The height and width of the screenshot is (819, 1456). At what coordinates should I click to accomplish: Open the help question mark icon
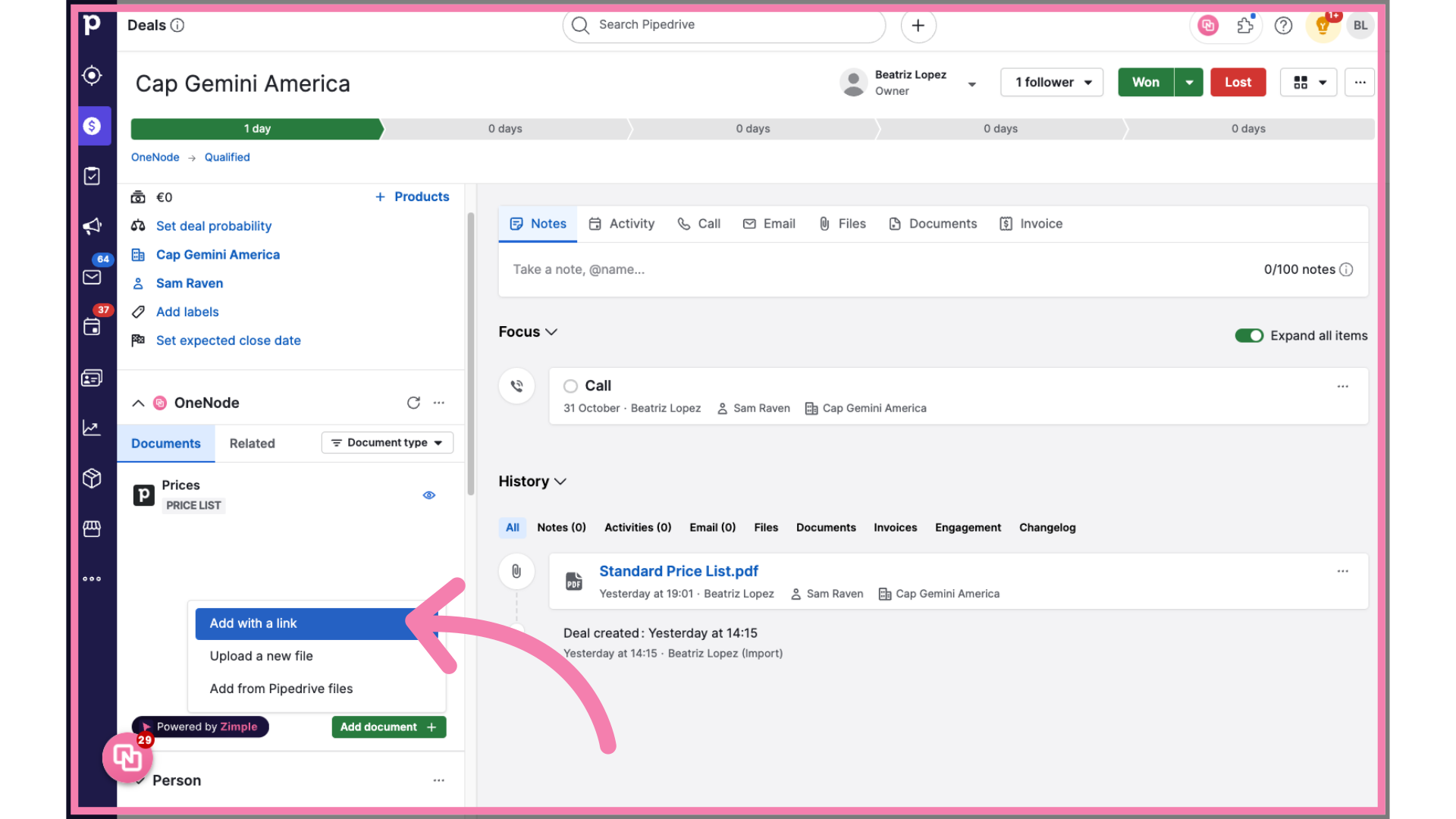pos(1283,26)
